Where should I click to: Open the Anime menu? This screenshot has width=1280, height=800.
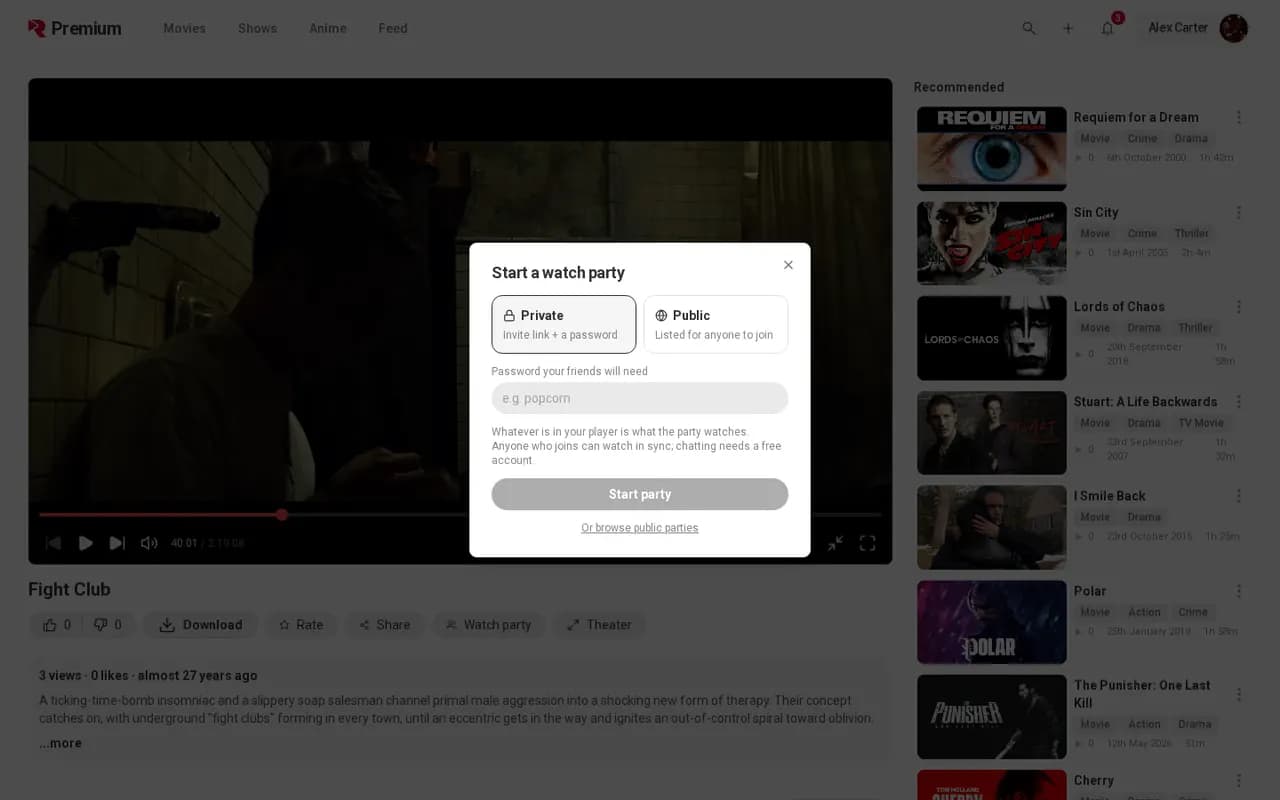(x=328, y=28)
